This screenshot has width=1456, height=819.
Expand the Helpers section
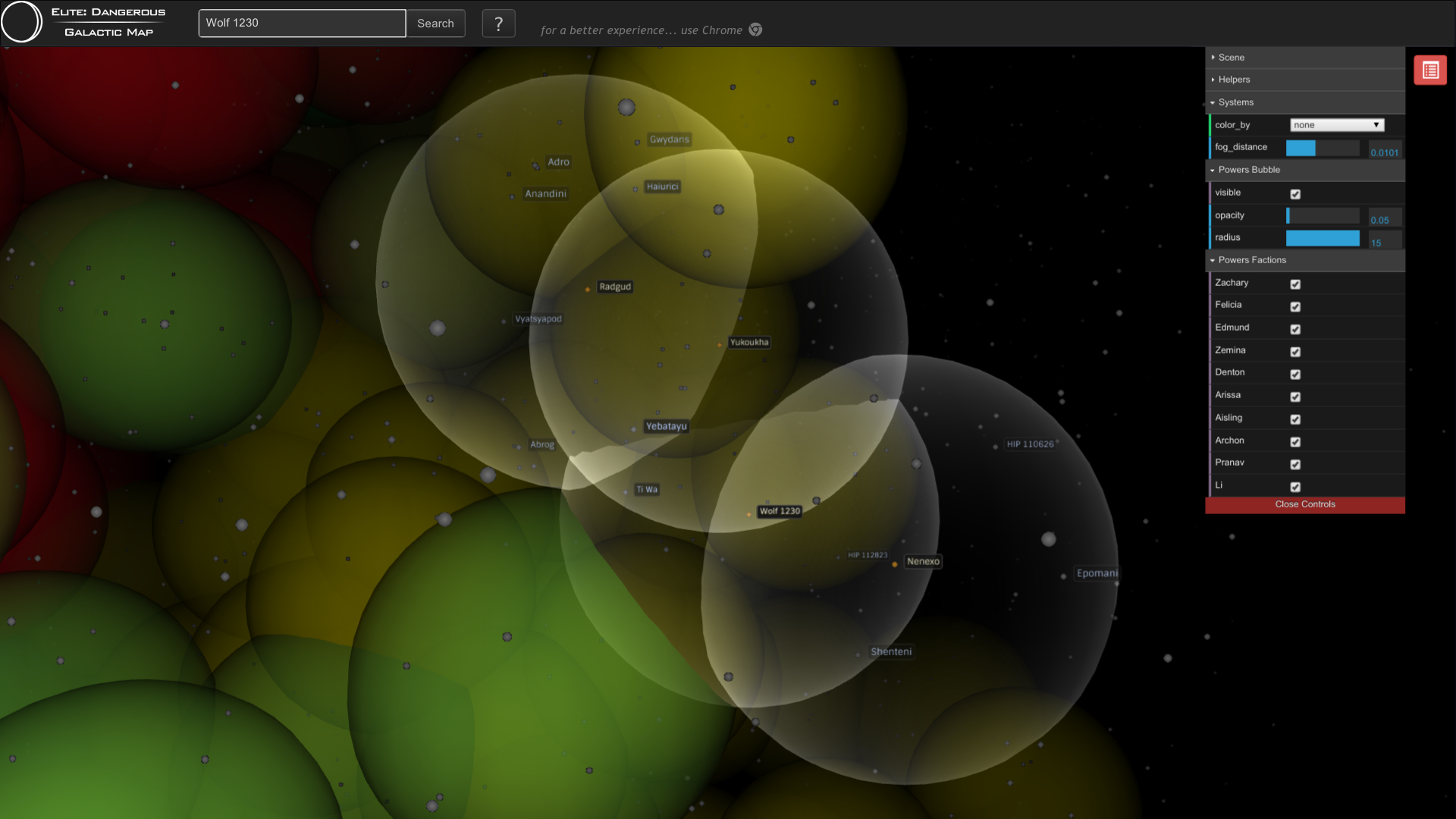[1304, 80]
